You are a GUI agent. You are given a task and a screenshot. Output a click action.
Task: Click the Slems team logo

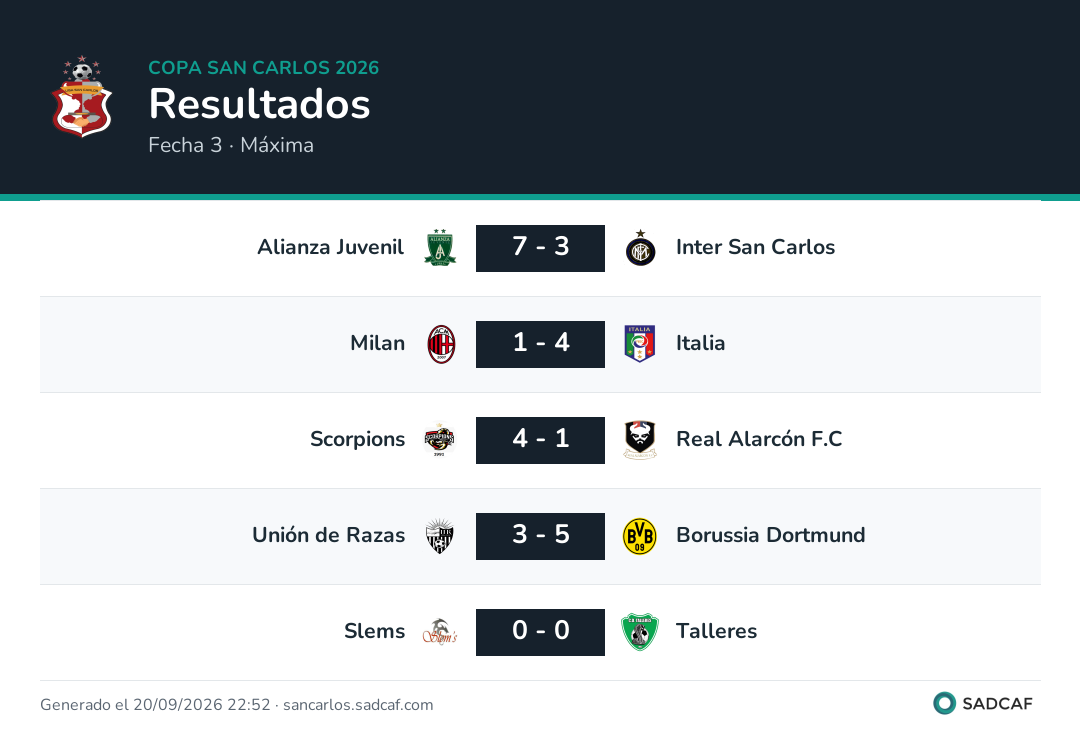tap(439, 632)
